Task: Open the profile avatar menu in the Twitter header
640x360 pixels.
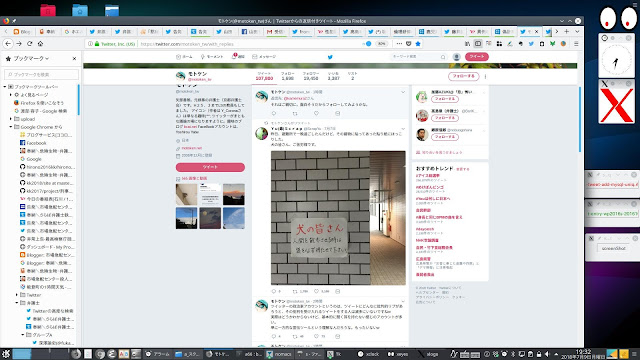Action: [x=457, y=57]
